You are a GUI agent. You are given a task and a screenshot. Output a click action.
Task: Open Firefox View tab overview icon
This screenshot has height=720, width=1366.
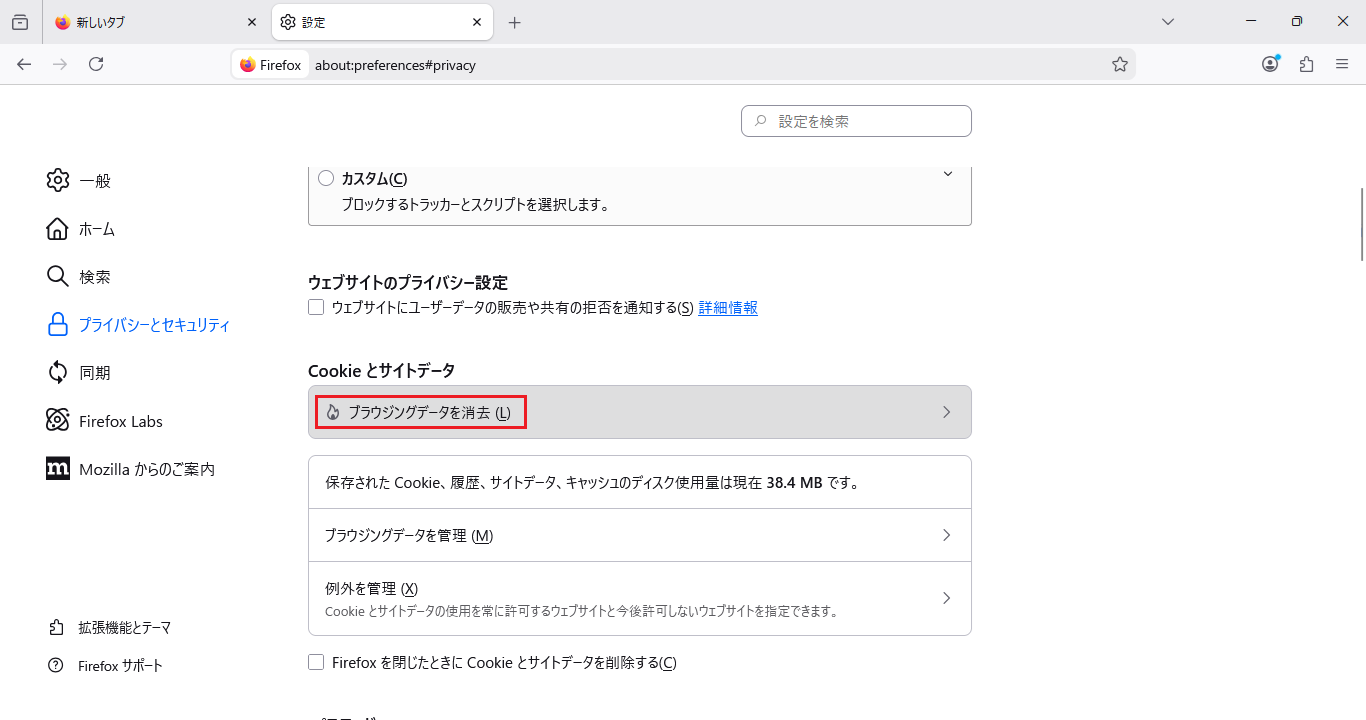(20, 22)
